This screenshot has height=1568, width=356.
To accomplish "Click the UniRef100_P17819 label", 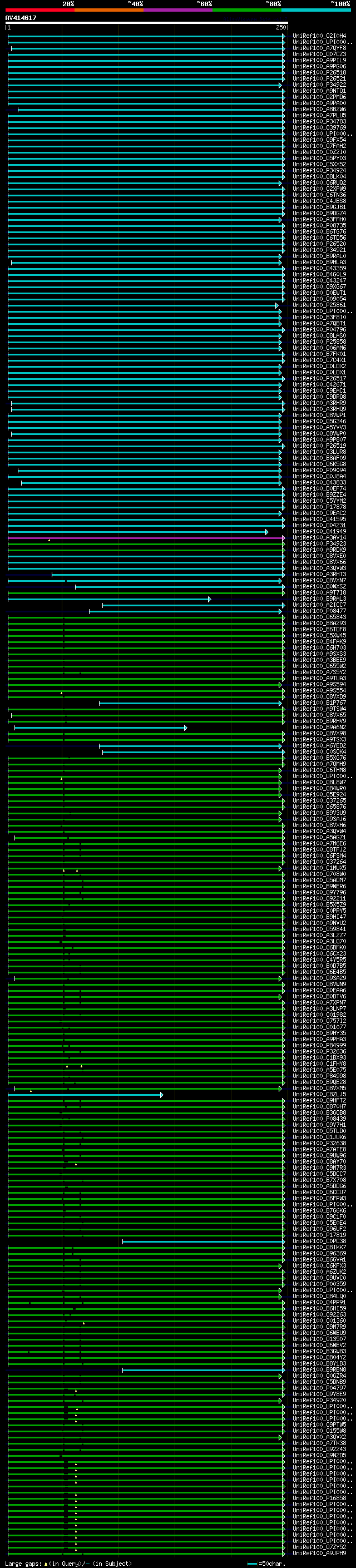I will [319, 1235].
